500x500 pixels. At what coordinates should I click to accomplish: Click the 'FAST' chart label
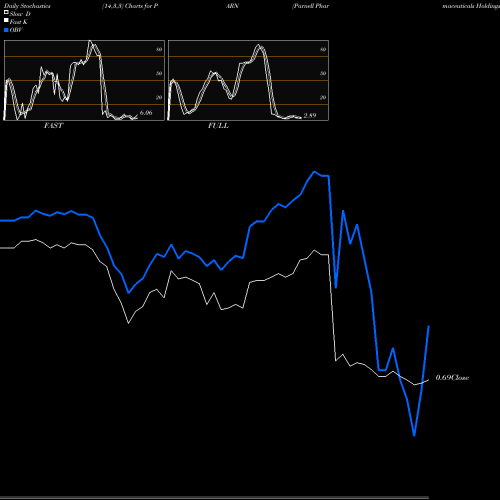53,126
